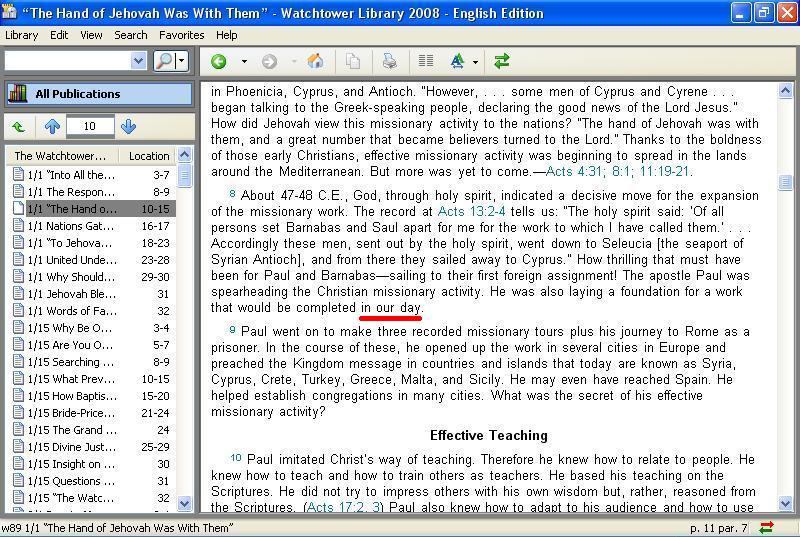This screenshot has width=800, height=537.
Task: Click the blue down arrow above the list
Action: coord(128,127)
